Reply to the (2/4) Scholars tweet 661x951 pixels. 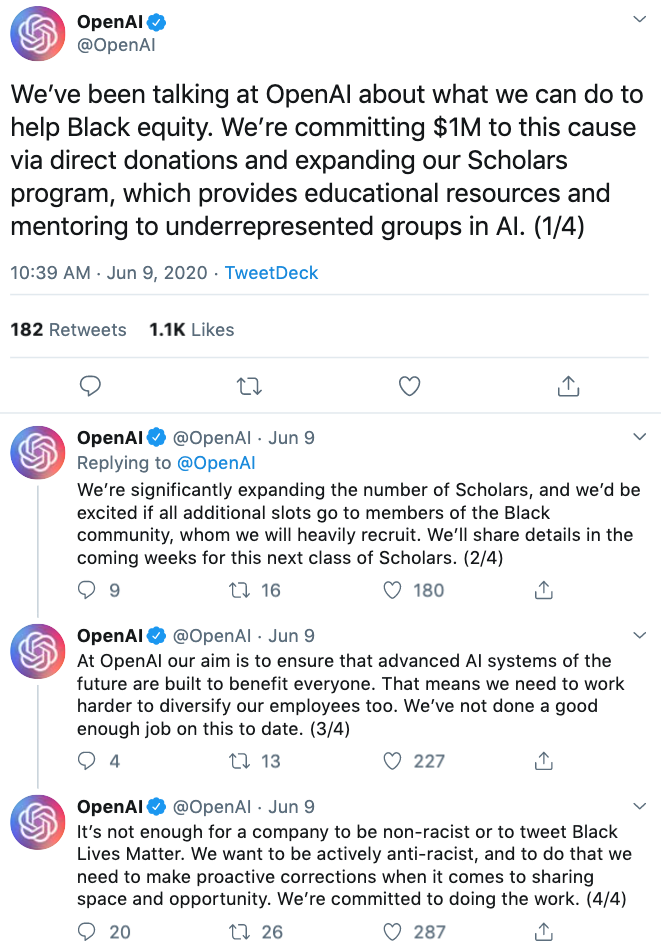pyautogui.click(x=88, y=590)
